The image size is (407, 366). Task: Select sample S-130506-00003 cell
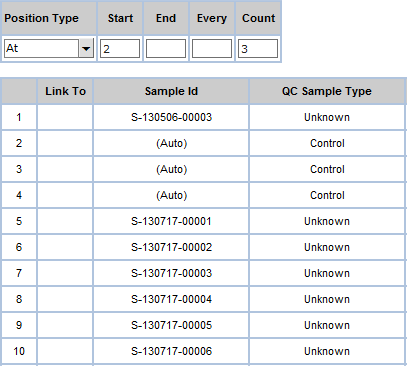click(171, 117)
